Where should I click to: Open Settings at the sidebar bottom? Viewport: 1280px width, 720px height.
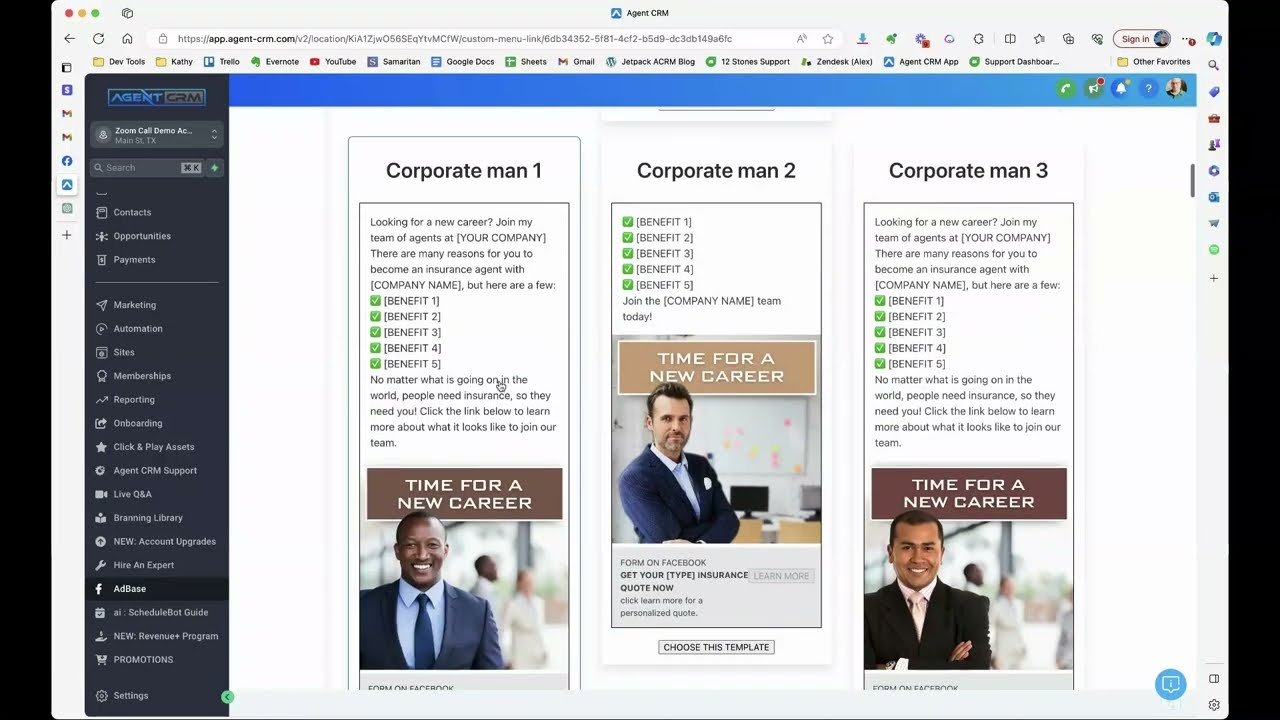[130, 696]
